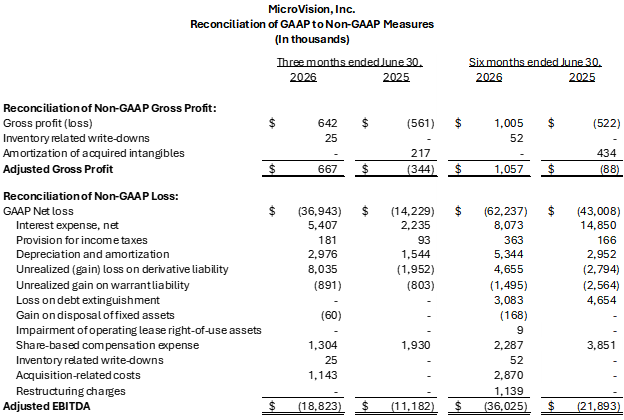Select 'Six months ended June 30,' header
This screenshot has width=624, height=420.
click(535, 62)
